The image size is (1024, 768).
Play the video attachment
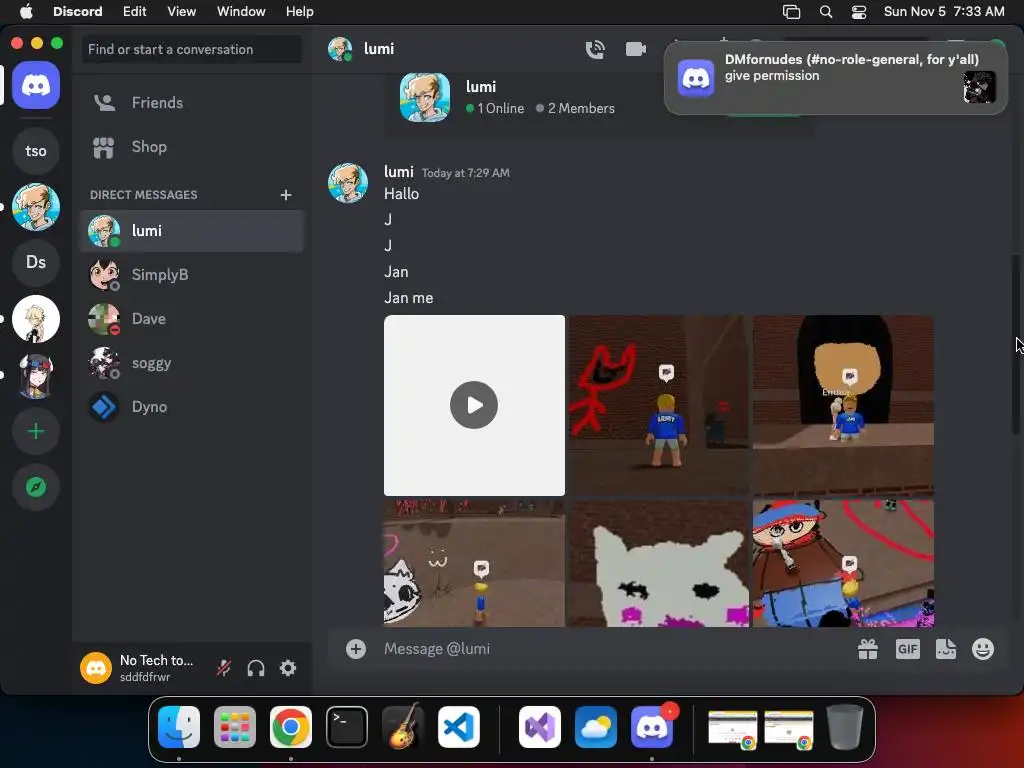[474, 405]
